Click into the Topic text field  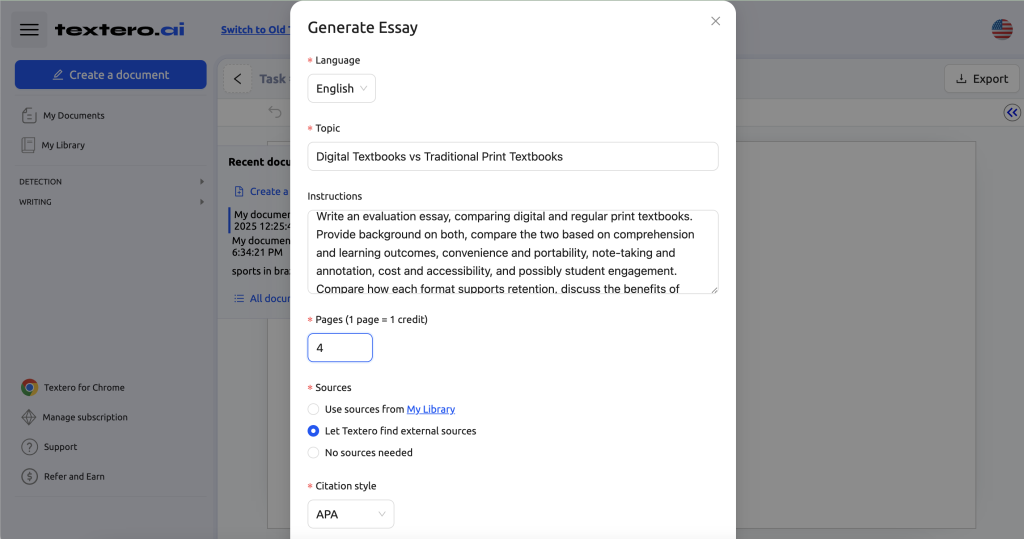pyautogui.click(x=513, y=156)
